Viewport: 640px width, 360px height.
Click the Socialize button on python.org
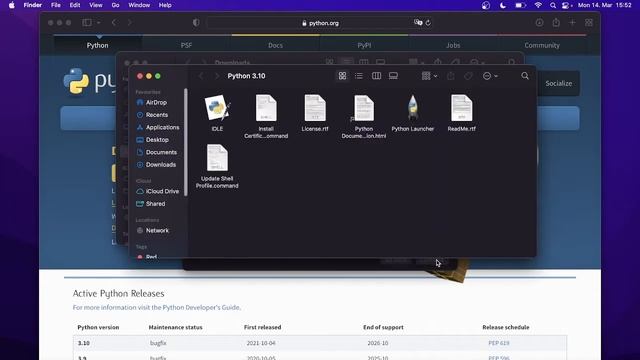[558, 83]
